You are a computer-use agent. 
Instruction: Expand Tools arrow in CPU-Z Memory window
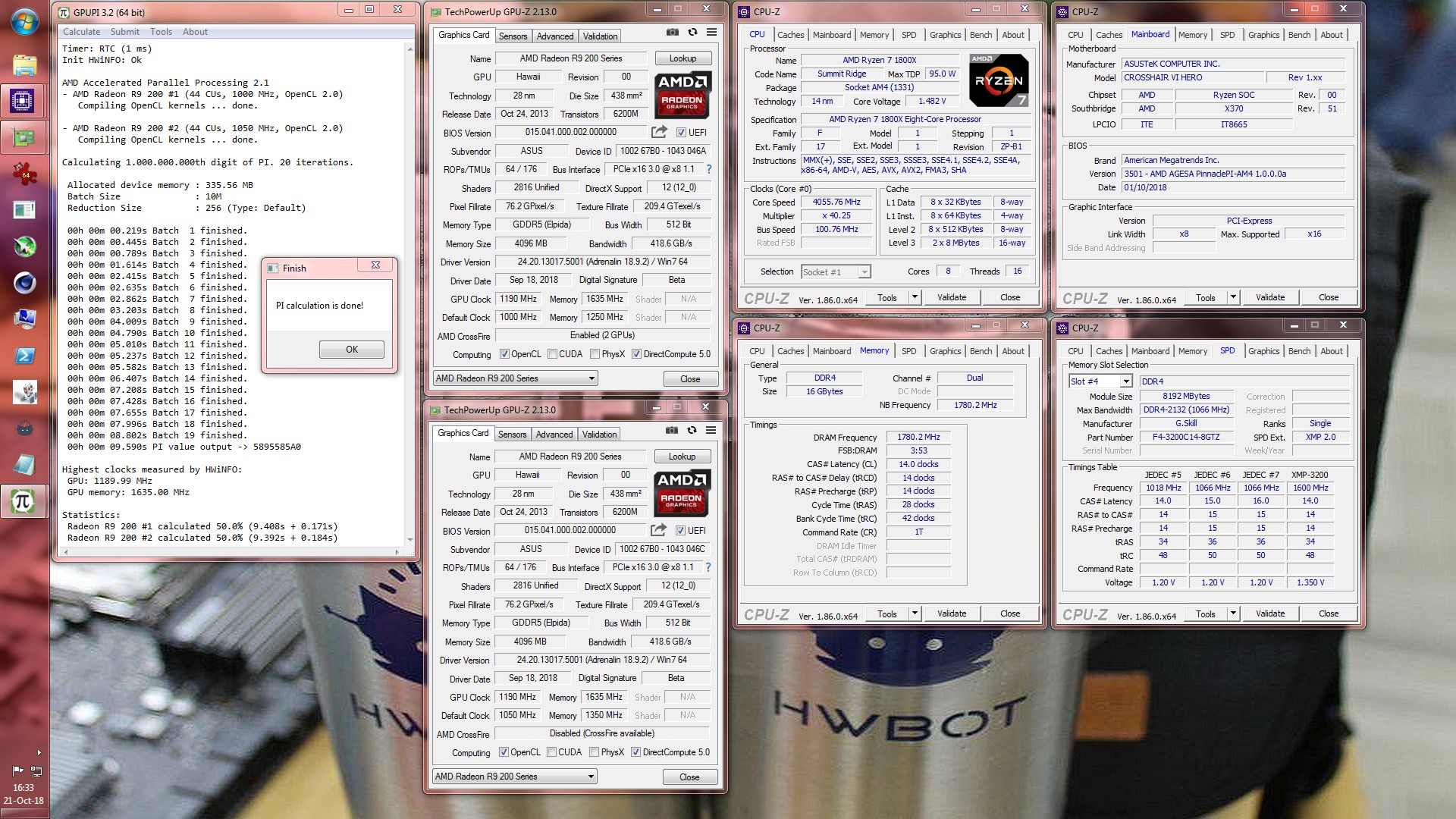pos(915,613)
